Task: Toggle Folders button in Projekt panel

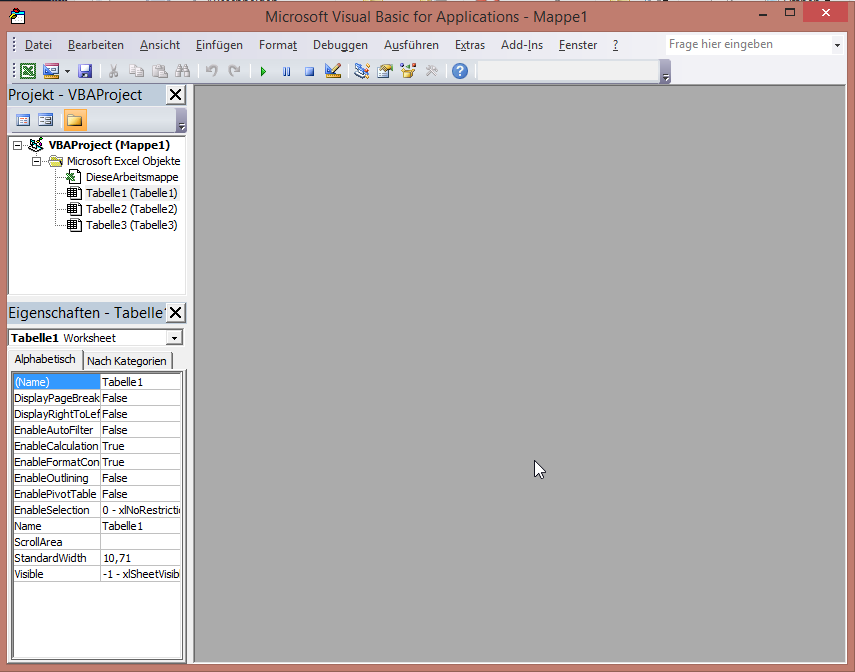Action: tap(75, 120)
